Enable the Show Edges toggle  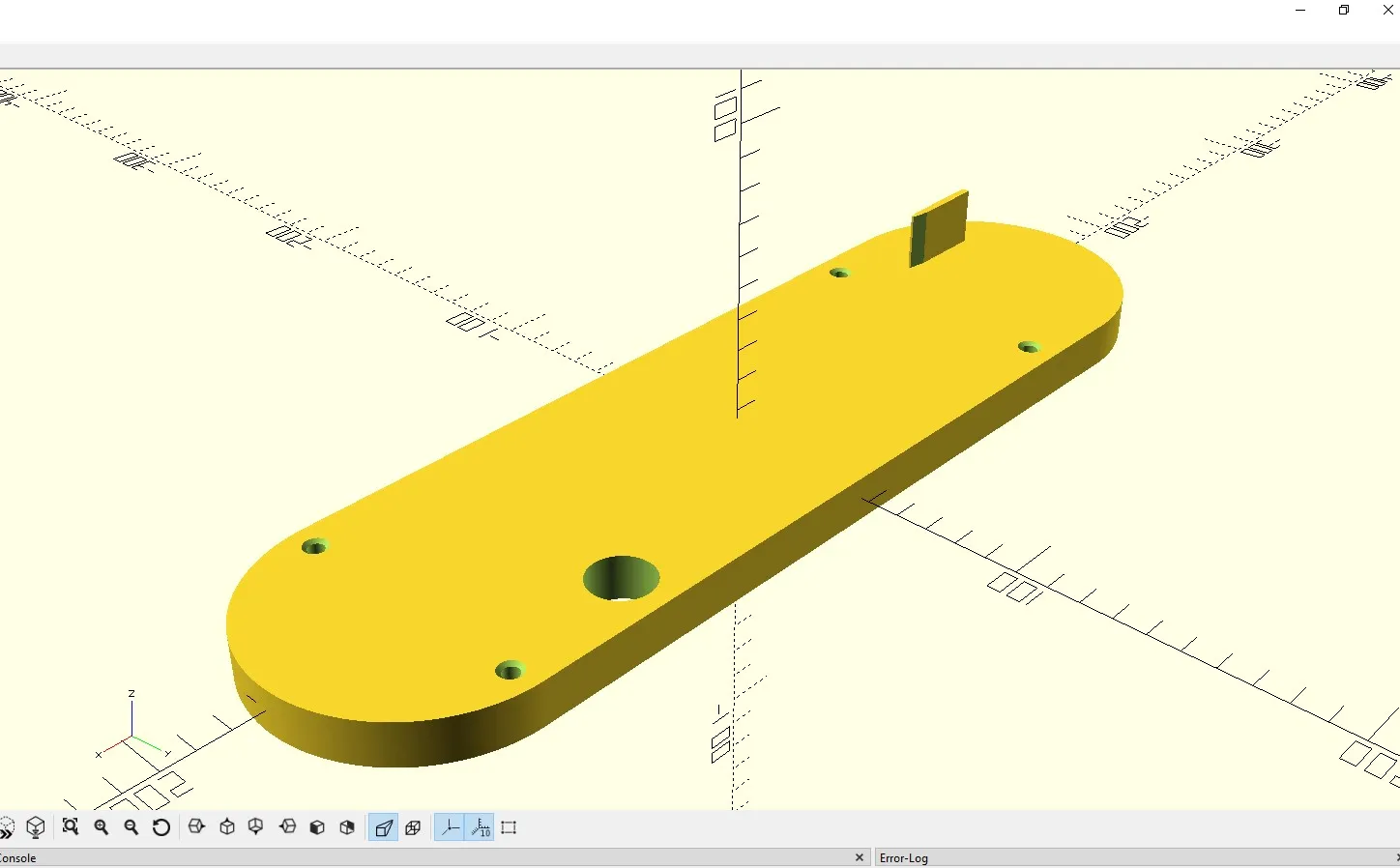click(510, 827)
